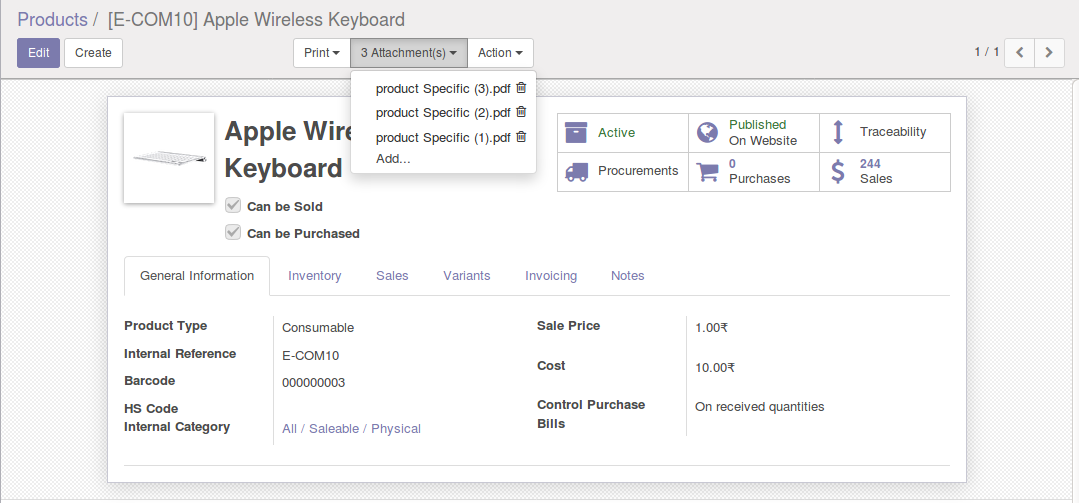This screenshot has width=1079, height=503.
Task: Open the Print dropdown
Action: [x=322, y=53]
